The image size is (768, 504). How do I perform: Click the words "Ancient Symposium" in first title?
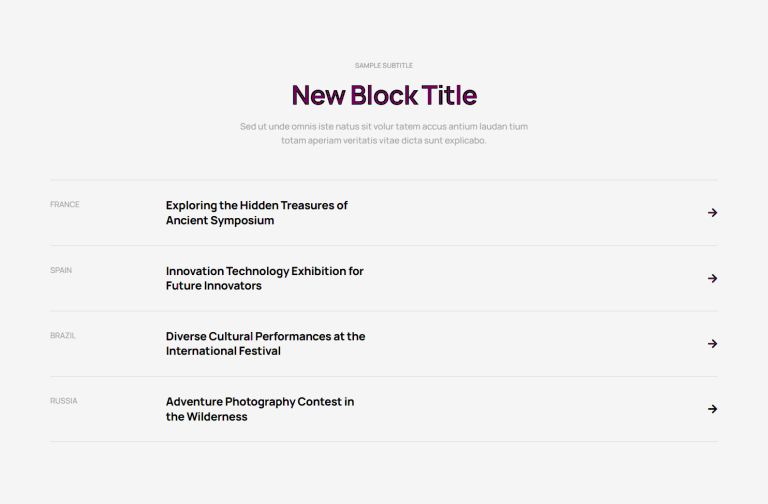pos(220,220)
